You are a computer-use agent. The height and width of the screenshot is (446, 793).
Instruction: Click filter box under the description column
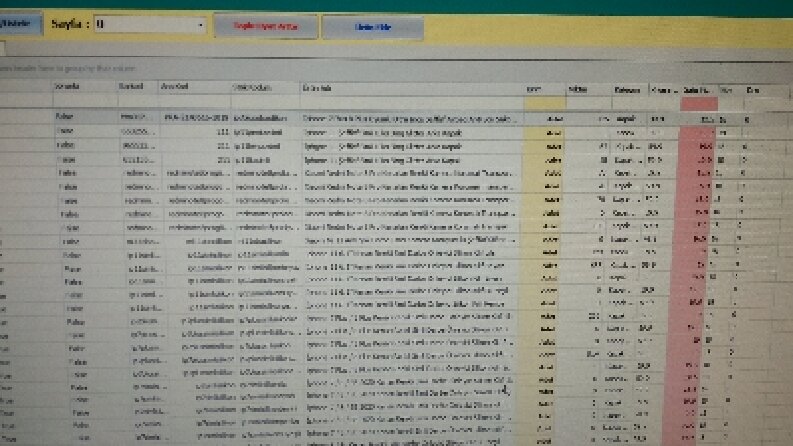pos(412,102)
